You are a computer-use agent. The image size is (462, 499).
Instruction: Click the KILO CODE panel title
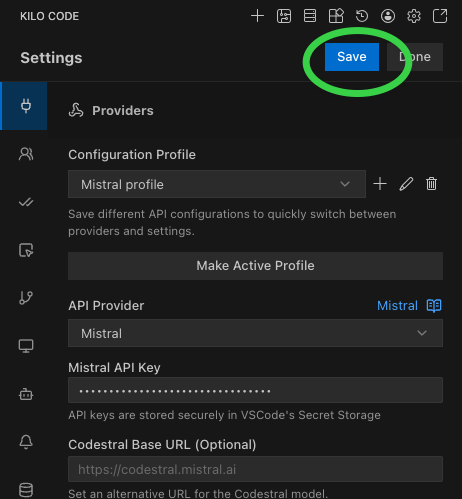click(49, 16)
